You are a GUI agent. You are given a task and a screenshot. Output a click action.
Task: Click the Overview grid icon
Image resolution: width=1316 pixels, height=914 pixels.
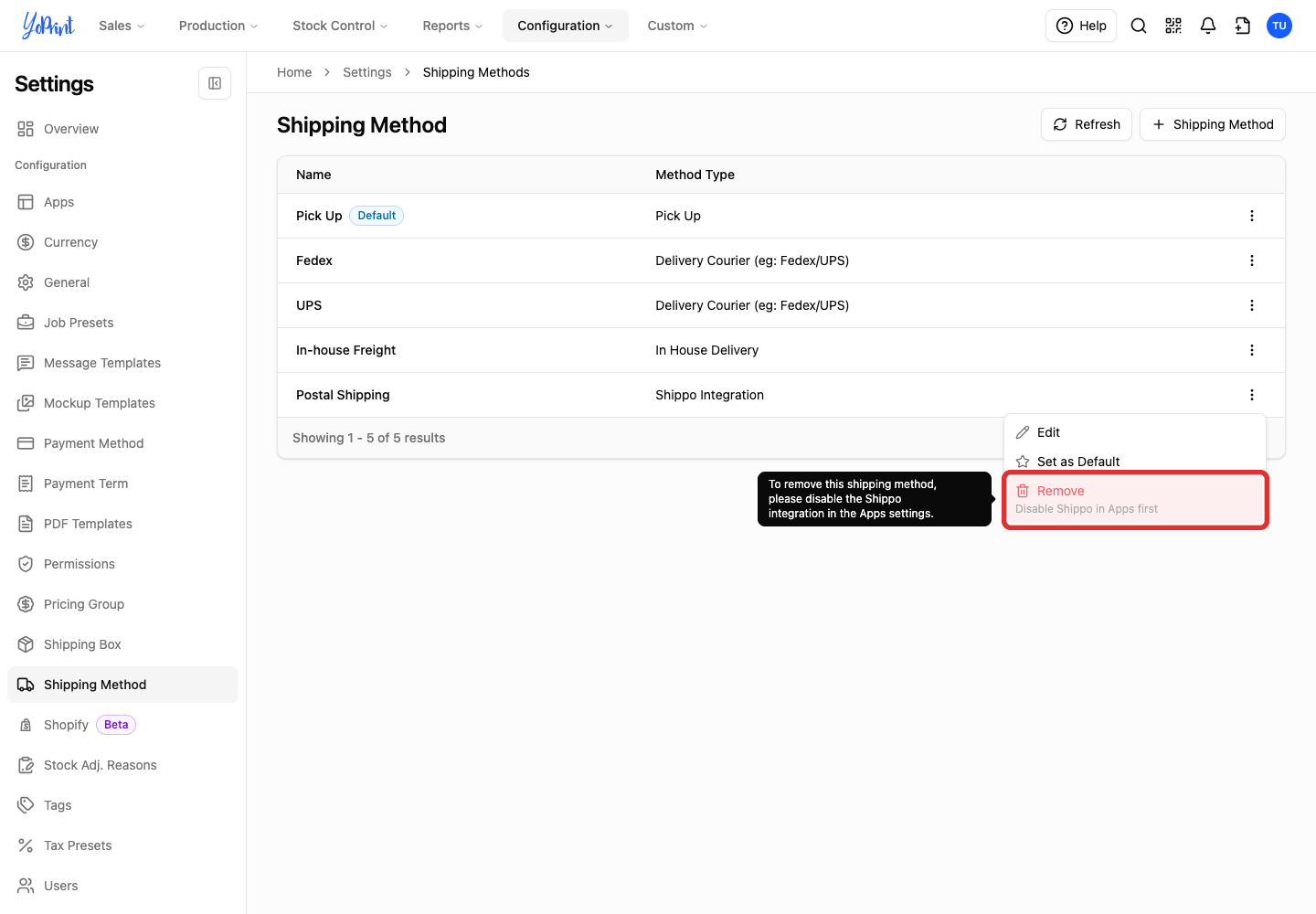click(x=26, y=129)
